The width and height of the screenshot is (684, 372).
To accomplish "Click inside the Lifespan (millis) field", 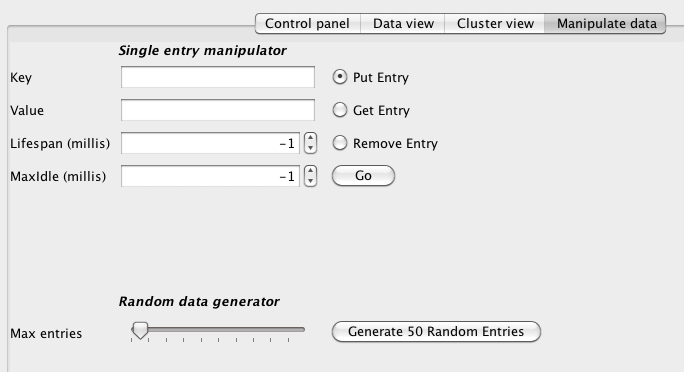I will point(210,143).
